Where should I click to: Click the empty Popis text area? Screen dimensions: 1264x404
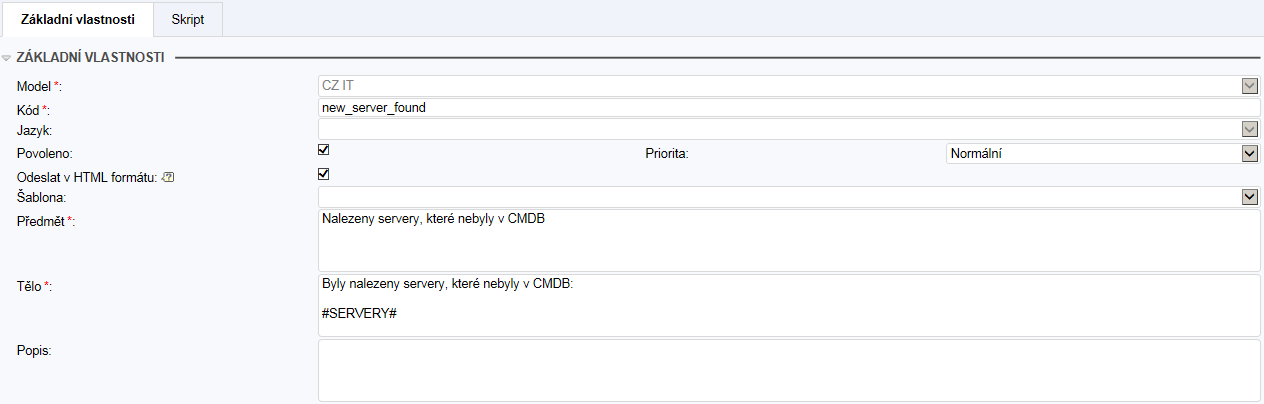788,370
